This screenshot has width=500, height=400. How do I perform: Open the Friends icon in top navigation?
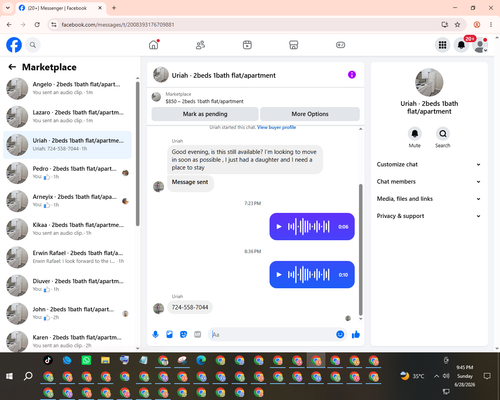(x=200, y=45)
